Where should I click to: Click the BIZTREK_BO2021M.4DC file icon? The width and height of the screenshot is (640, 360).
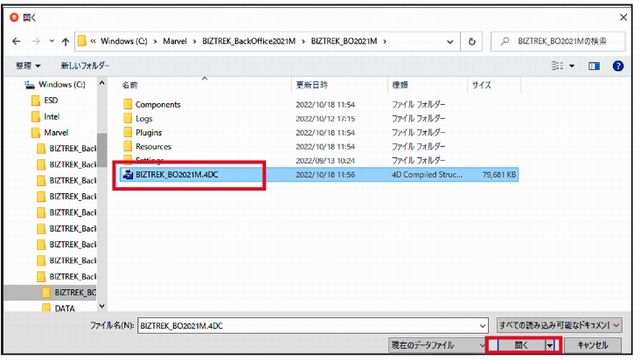(128, 175)
